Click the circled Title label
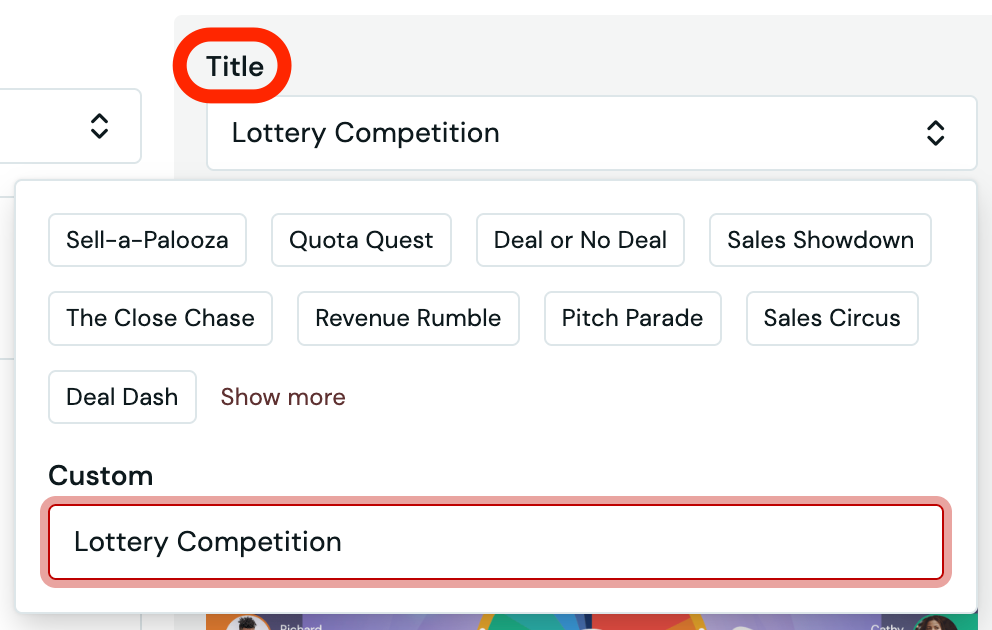Viewport: 992px width, 630px height. (232, 66)
